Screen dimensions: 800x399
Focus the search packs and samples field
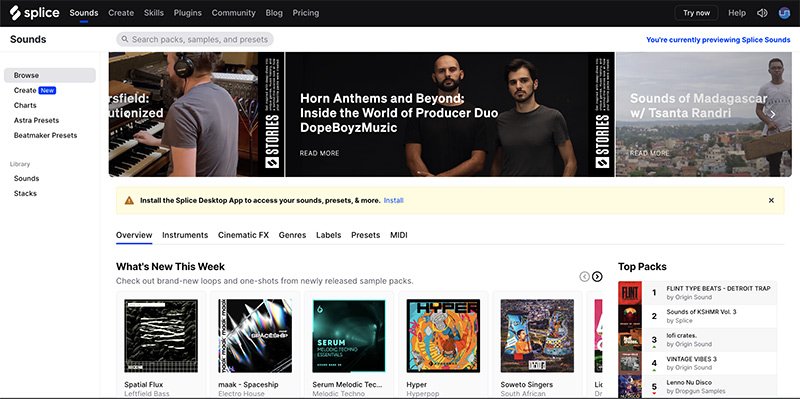click(195, 39)
